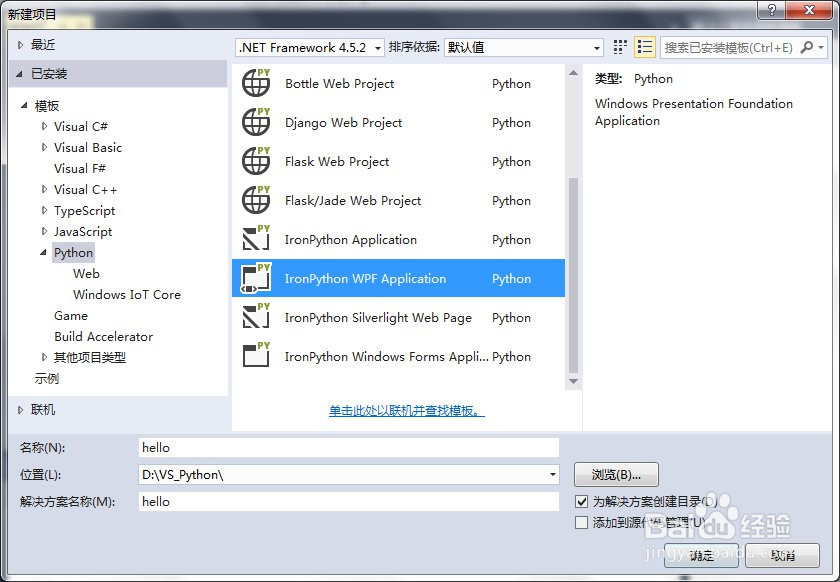This screenshot has height=582, width=840.
Task: Select the Bottle Web Project globe icon
Action: click(x=256, y=83)
